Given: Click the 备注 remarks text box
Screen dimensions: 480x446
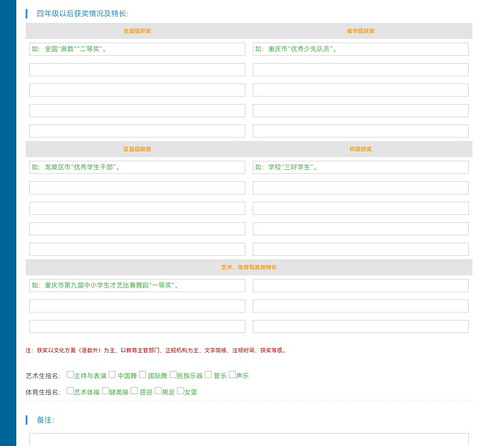Looking at the screenshot, I should pos(249,440).
